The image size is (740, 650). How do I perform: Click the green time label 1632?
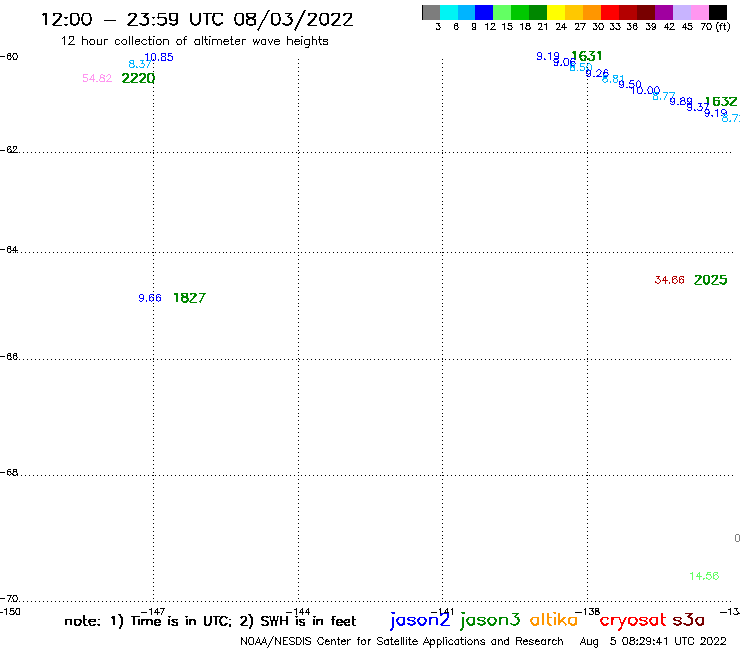pyautogui.click(x=720, y=101)
